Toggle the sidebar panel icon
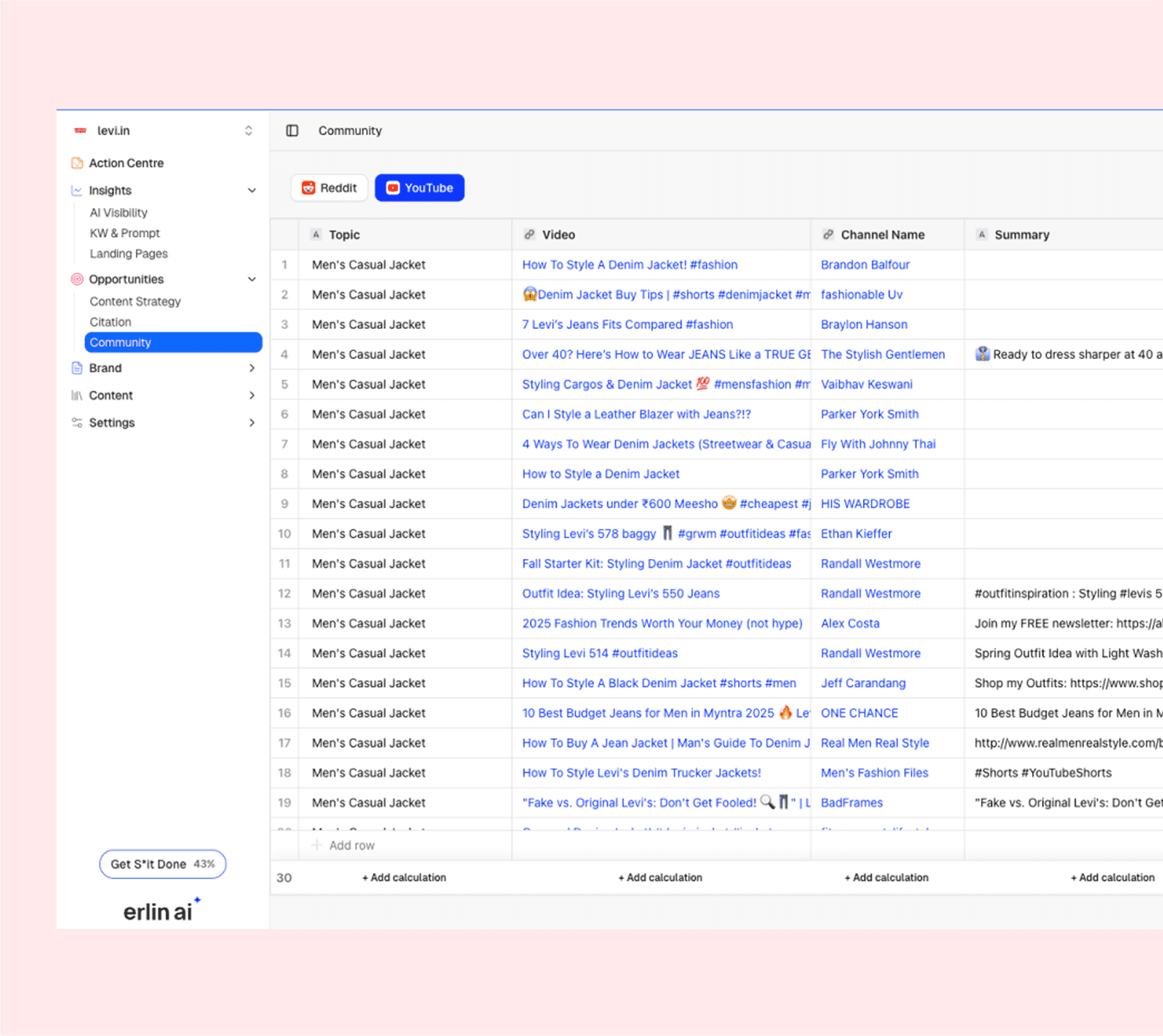 [x=292, y=130]
